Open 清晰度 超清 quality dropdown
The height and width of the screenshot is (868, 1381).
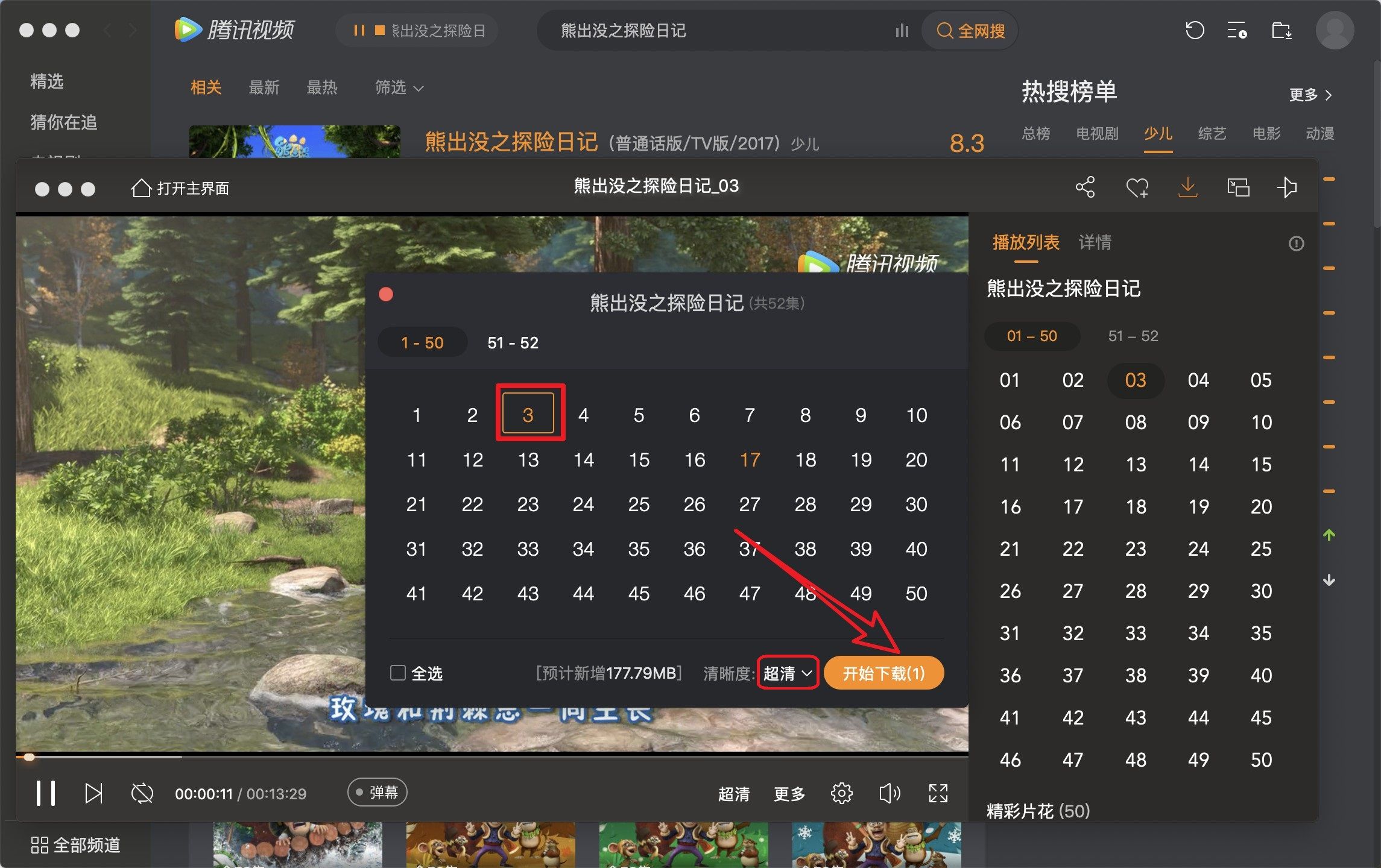(x=788, y=673)
